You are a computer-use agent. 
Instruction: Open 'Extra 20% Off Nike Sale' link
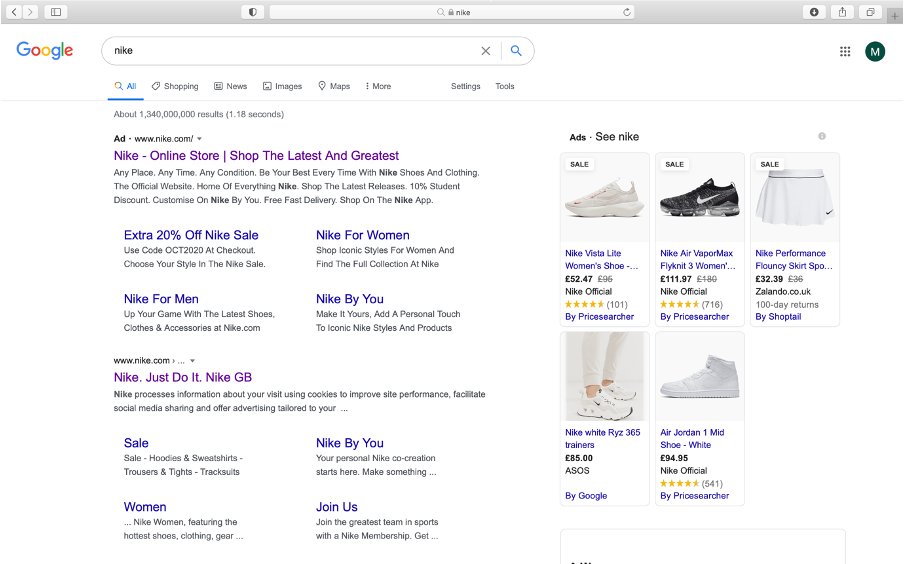pos(191,235)
